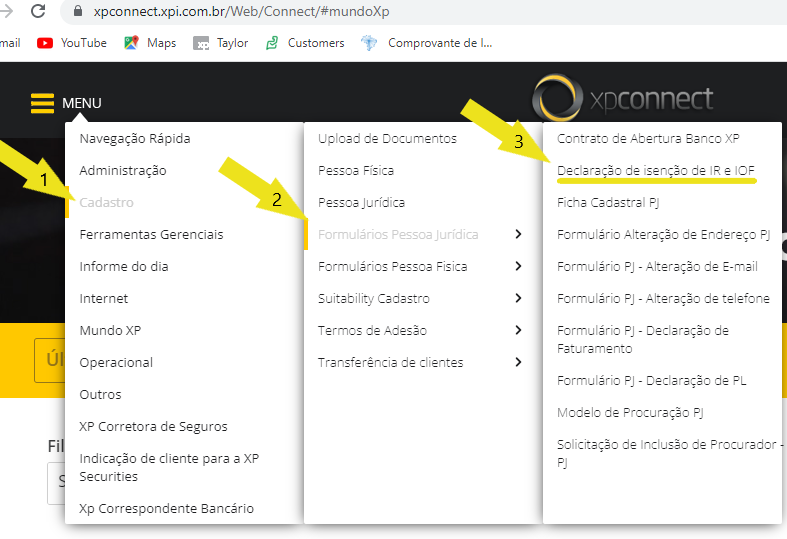The image size is (787, 539).
Task: Select Navegação Rápida menu item
Action: [x=135, y=139]
